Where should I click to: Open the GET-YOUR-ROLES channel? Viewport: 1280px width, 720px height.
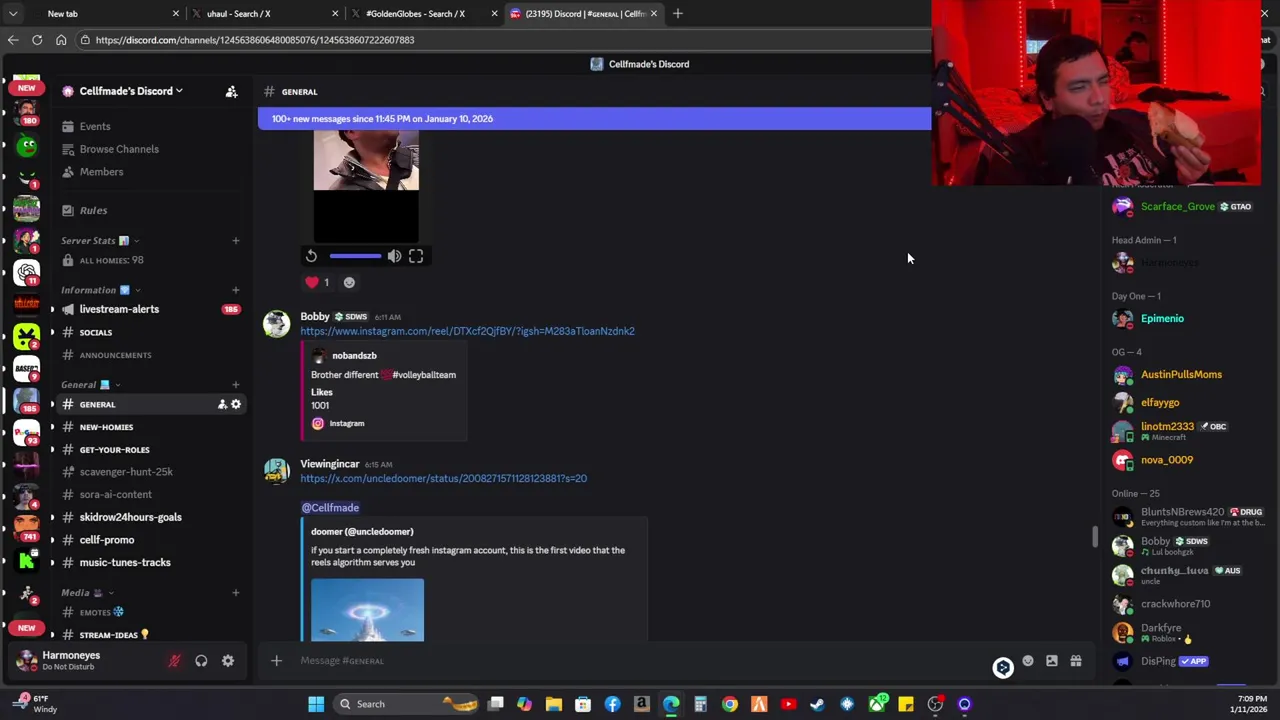[x=114, y=450]
